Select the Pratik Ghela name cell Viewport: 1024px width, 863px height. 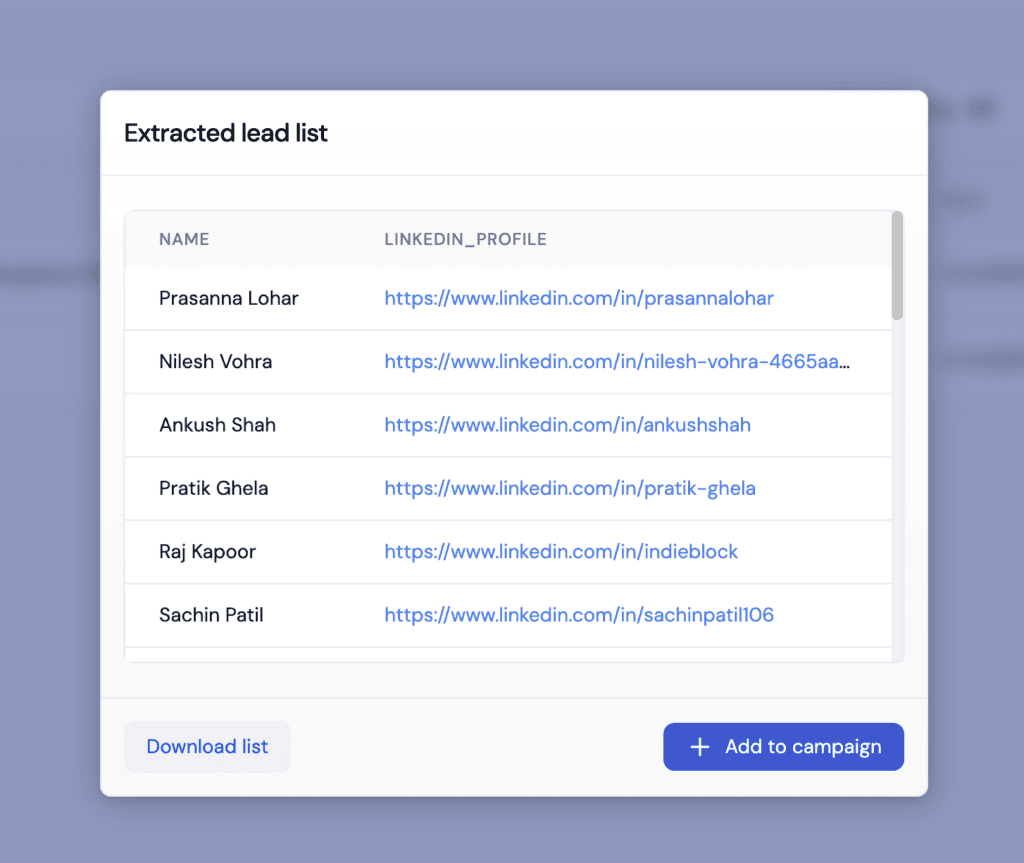click(x=214, y=488)
